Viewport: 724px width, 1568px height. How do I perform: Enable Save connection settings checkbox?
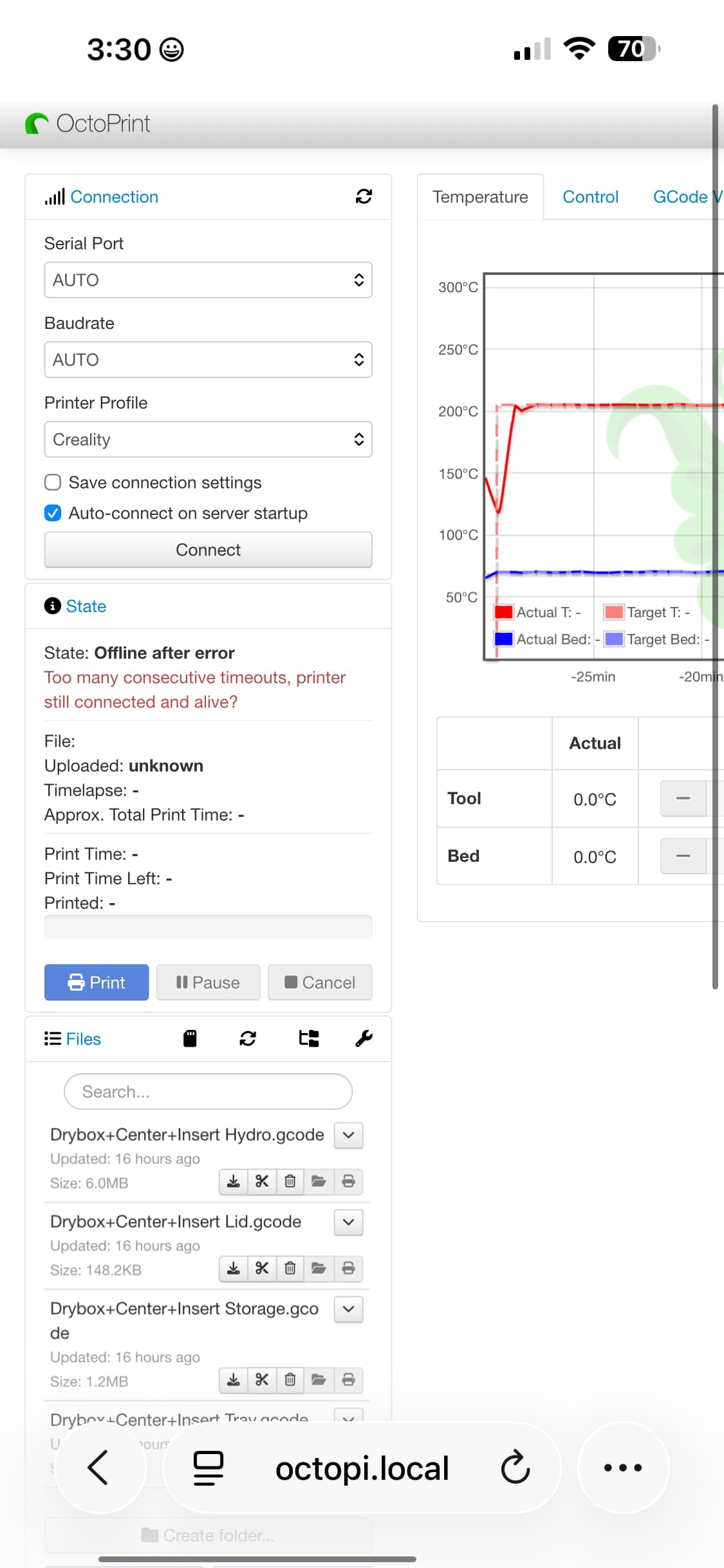pyautogui.click(x=53, y=482)
